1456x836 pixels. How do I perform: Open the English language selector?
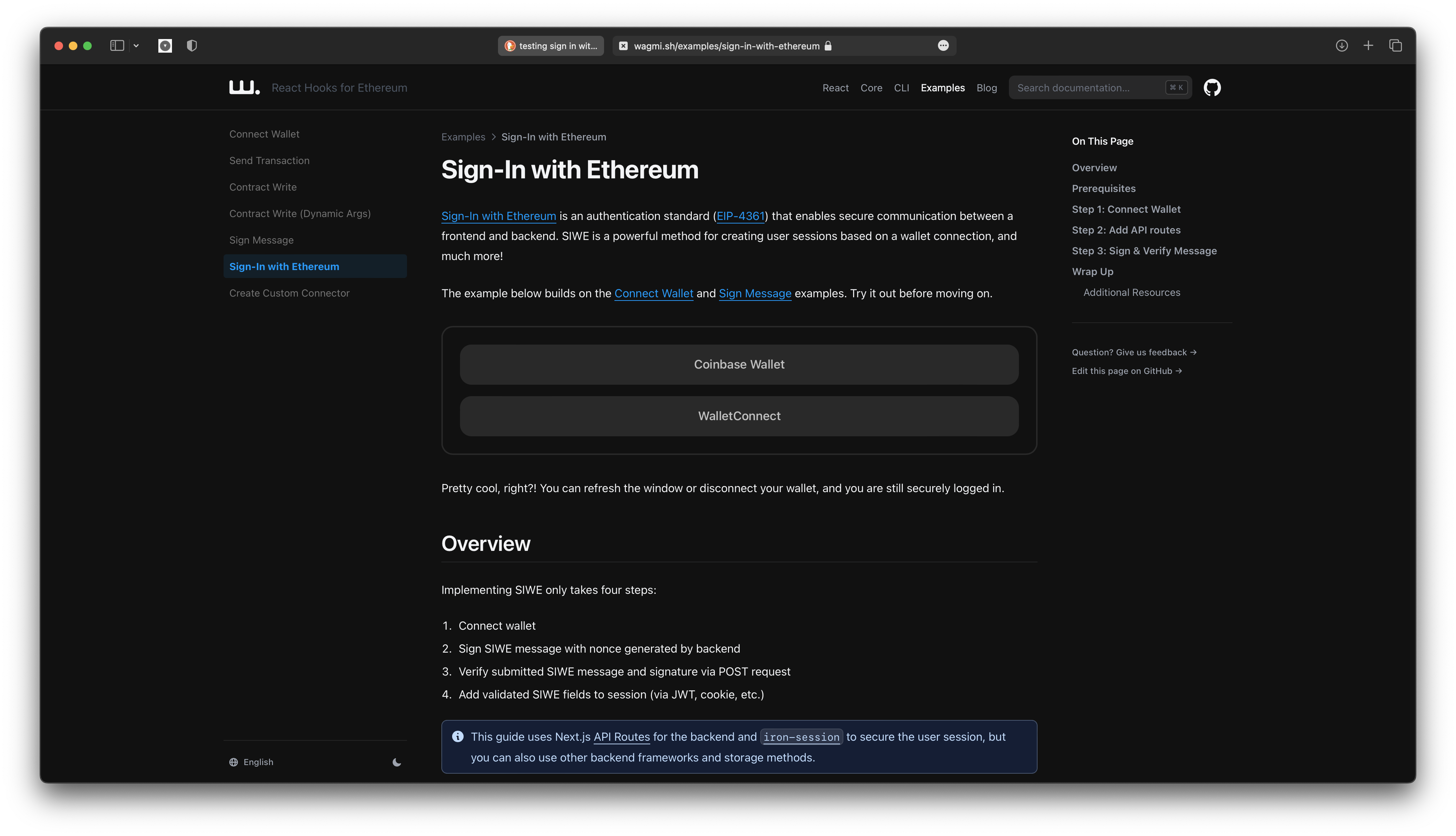click(258, 762)
